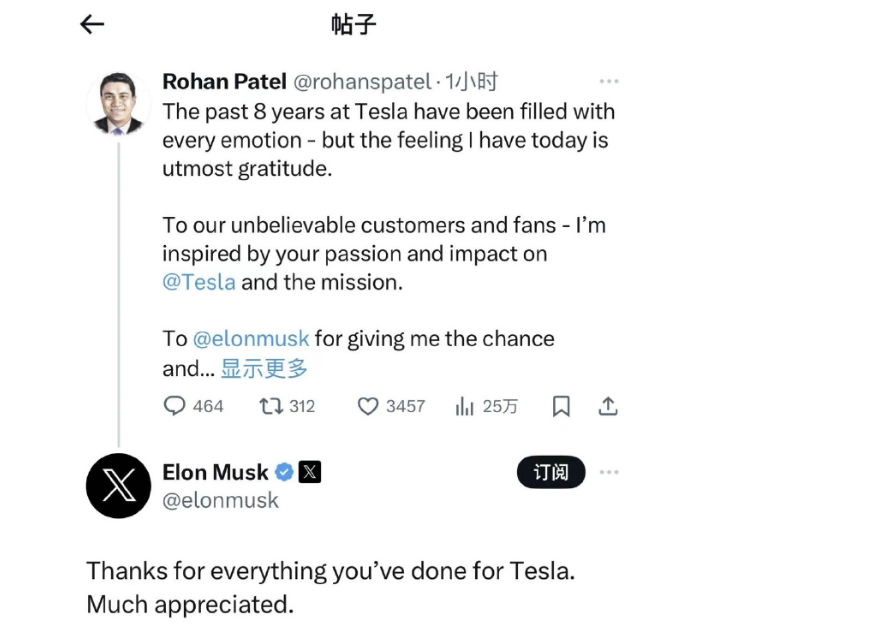Open Rohan Patel's profile picture

point(118,103)
